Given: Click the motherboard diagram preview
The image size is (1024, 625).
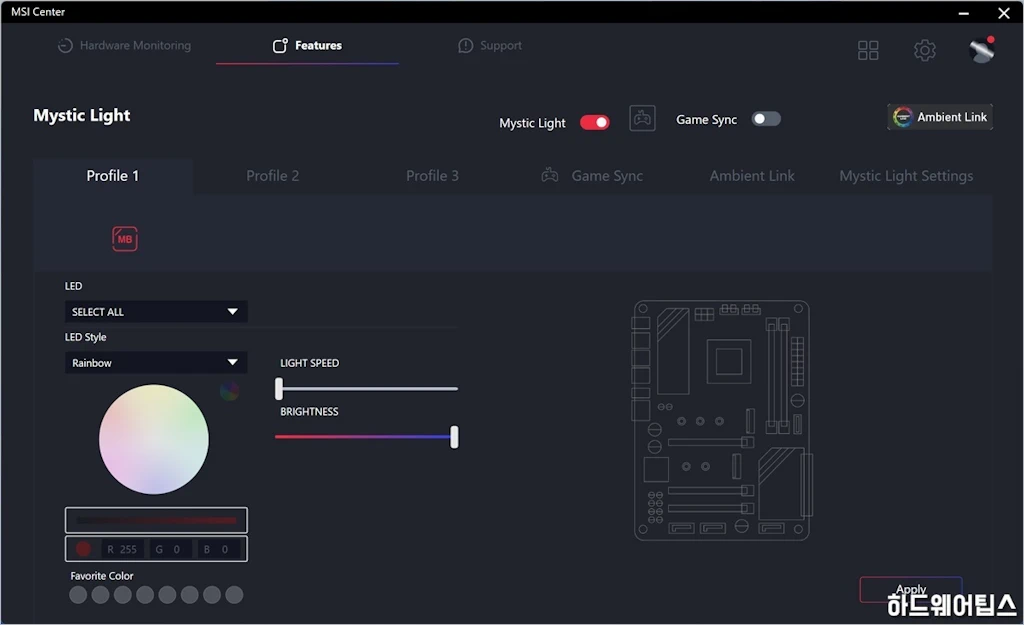Looking at the screenshot, I should (x=722, y=420).
